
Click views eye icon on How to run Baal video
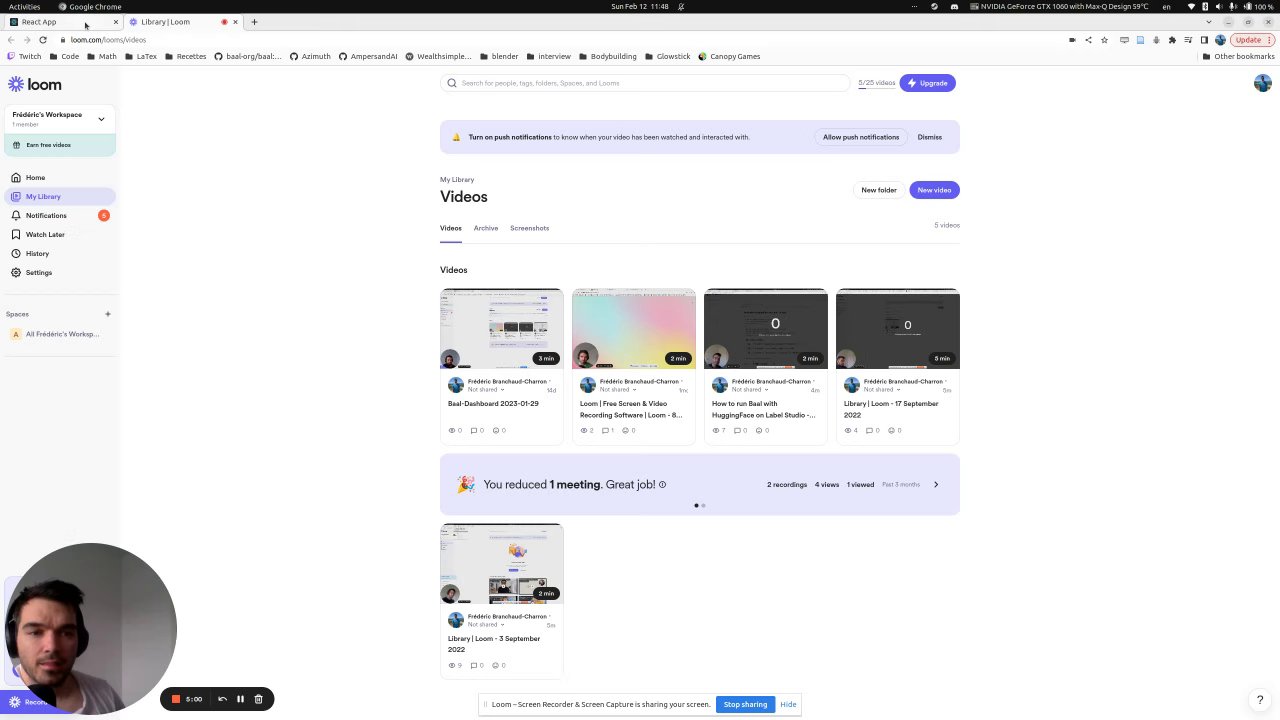click(716, 431)
